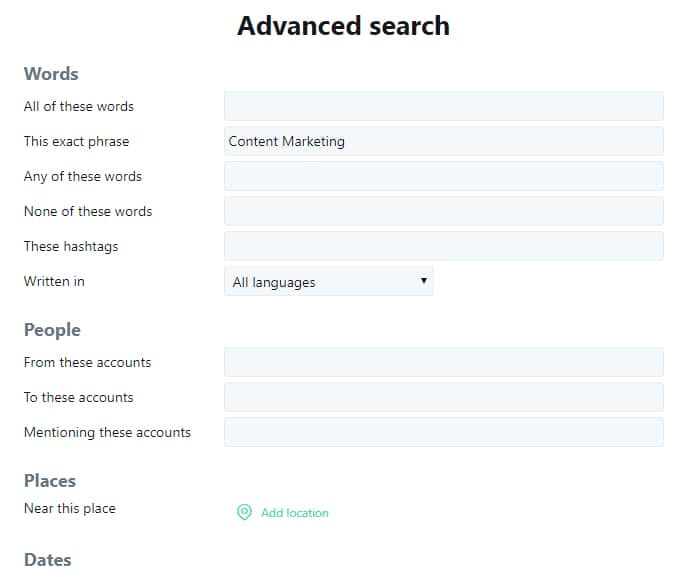Click the "Any of these words" label

point(83,176)
